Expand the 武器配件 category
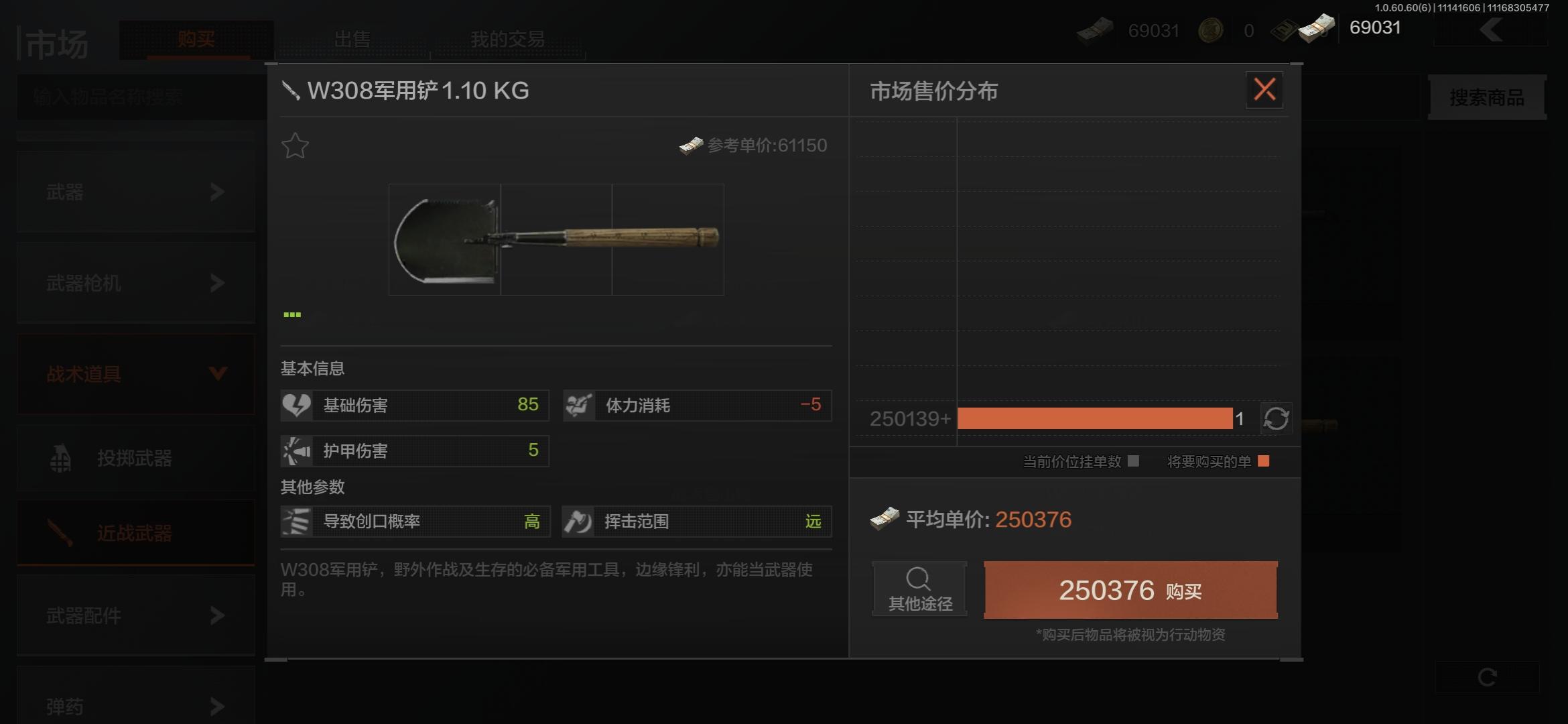The image size is (1568, 724). pyautogui.click(x=136, y=615)
